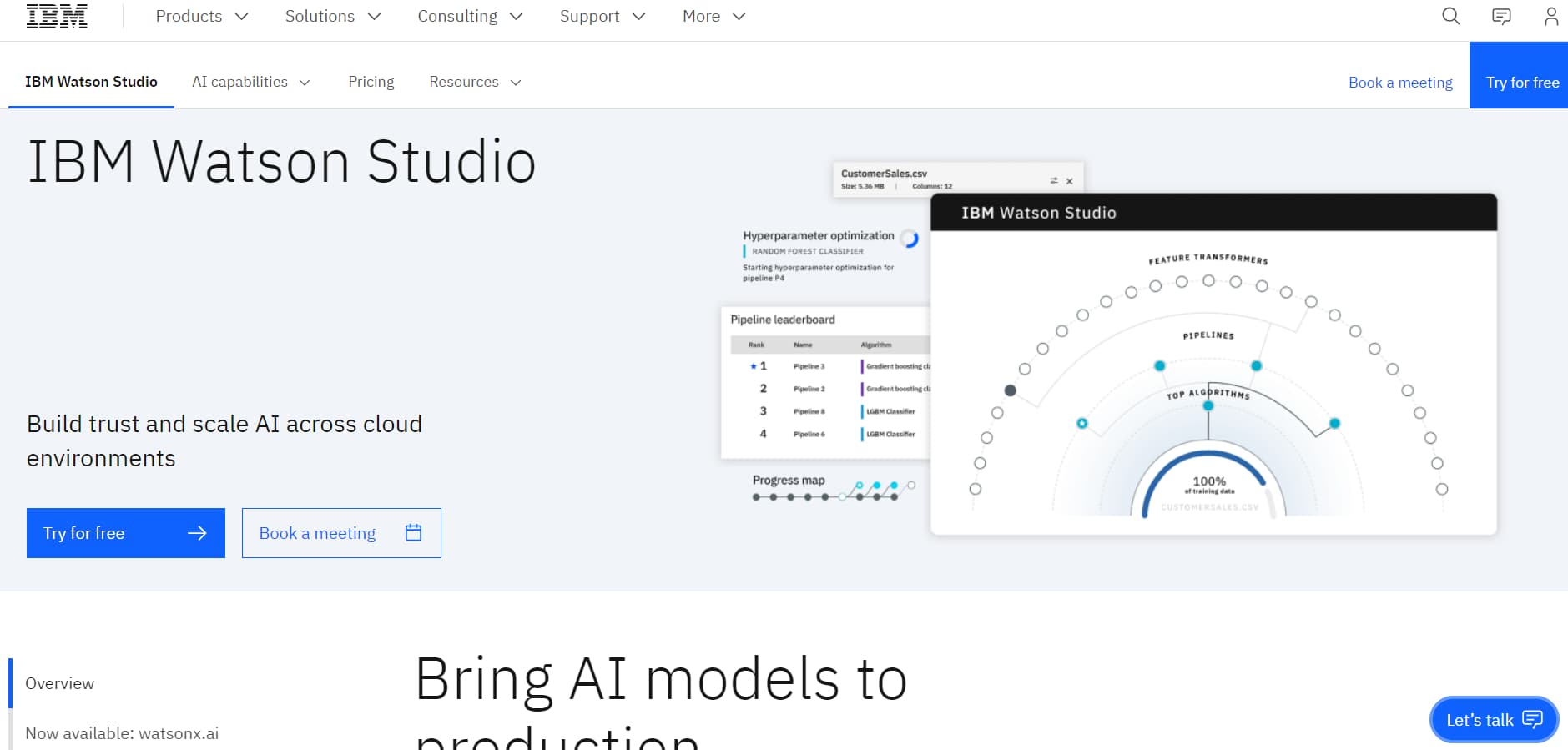Click the 'Bring AI models to' heading
Screen dimensions: 1568x750
[x=661, y=679]
